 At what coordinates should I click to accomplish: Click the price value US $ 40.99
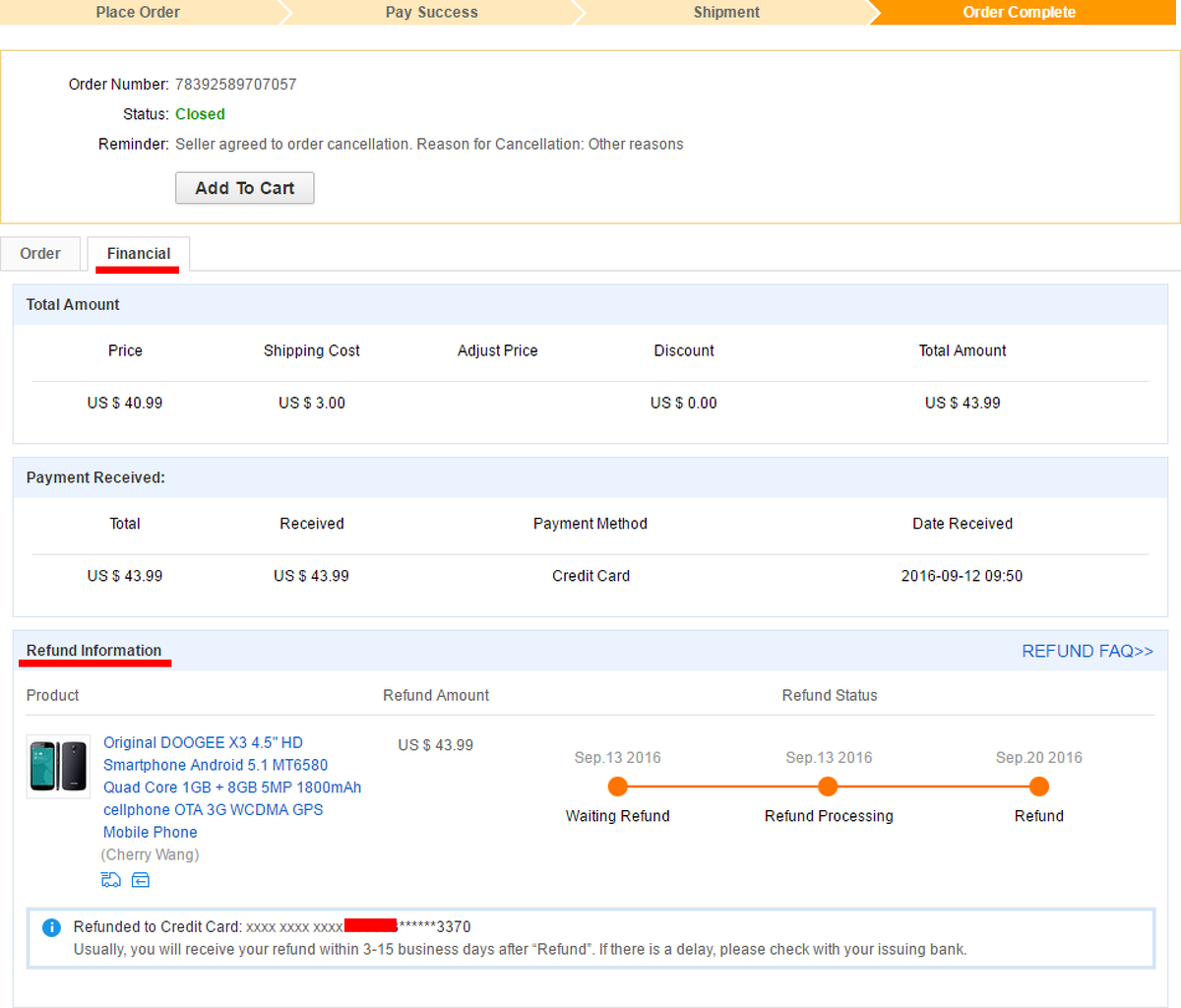pos(125,403)
